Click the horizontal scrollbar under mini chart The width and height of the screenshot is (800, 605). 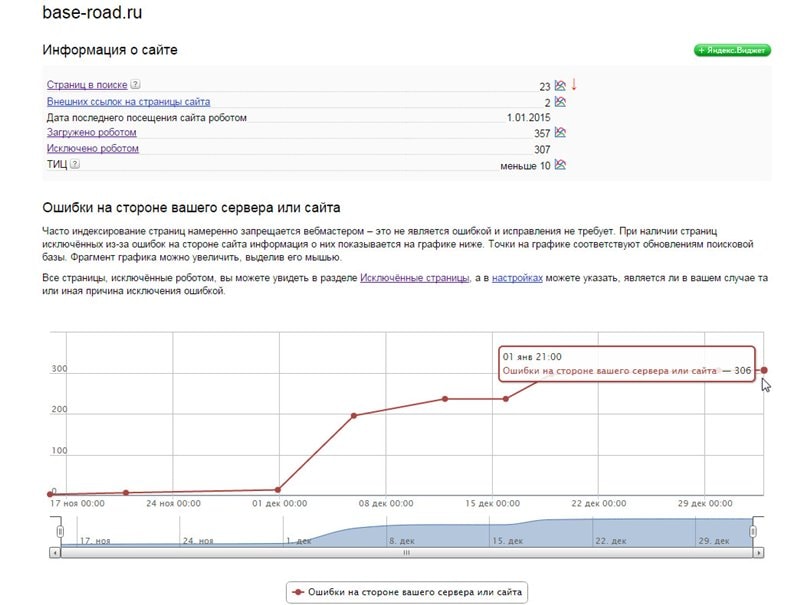tap(406, 552)
